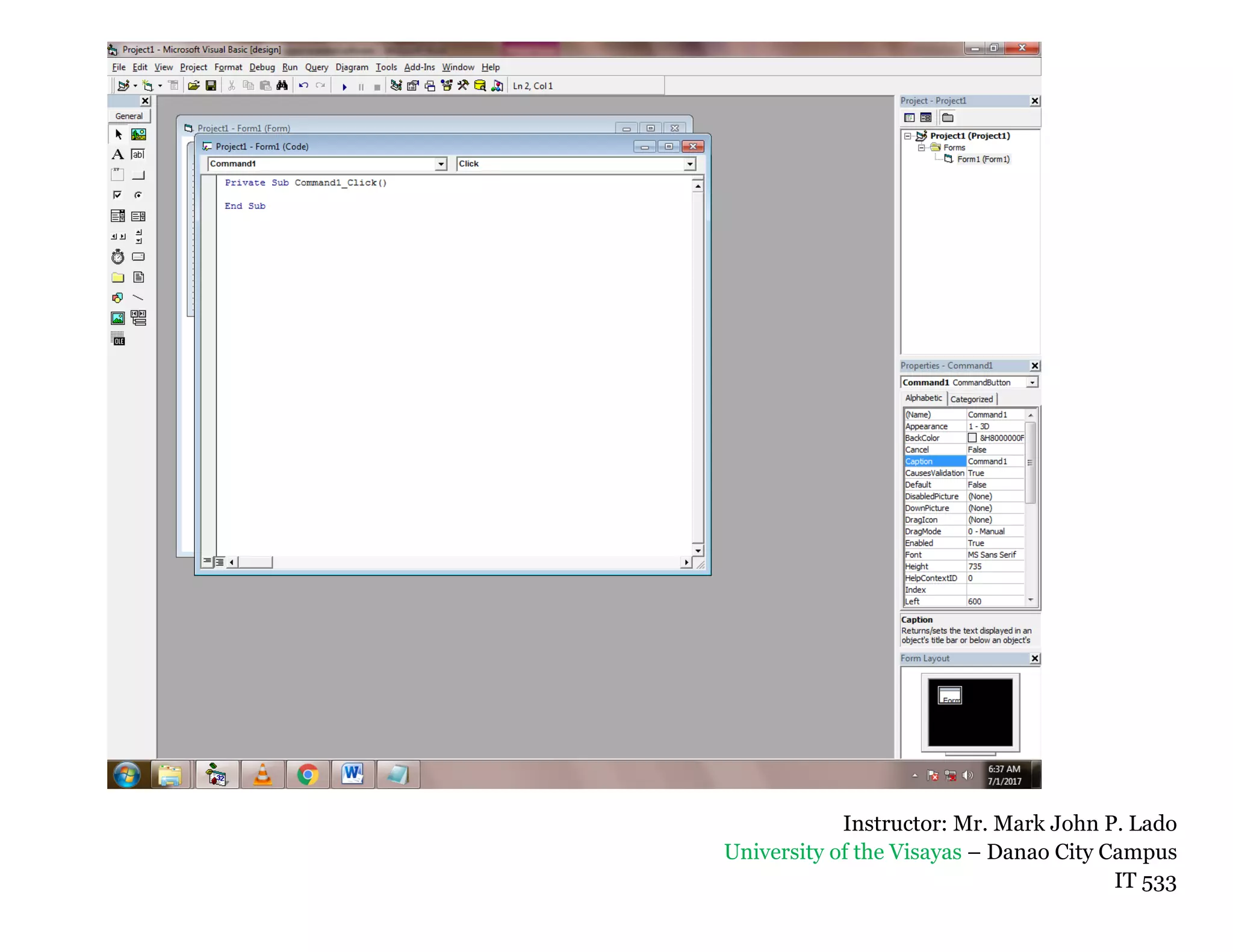This screenshot has height=952, width=1233.
Task: Collapse the Forms folder node
Action: [921, 147]
